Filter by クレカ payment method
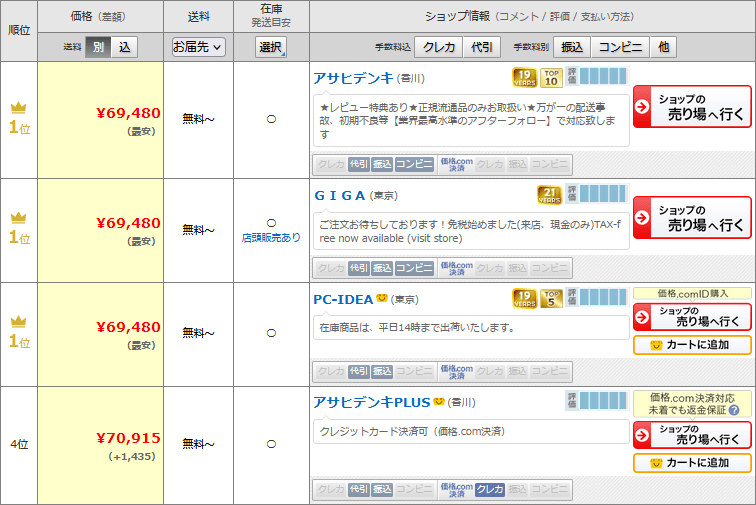This screenshot has width=756, height=505. pos(439,46)
